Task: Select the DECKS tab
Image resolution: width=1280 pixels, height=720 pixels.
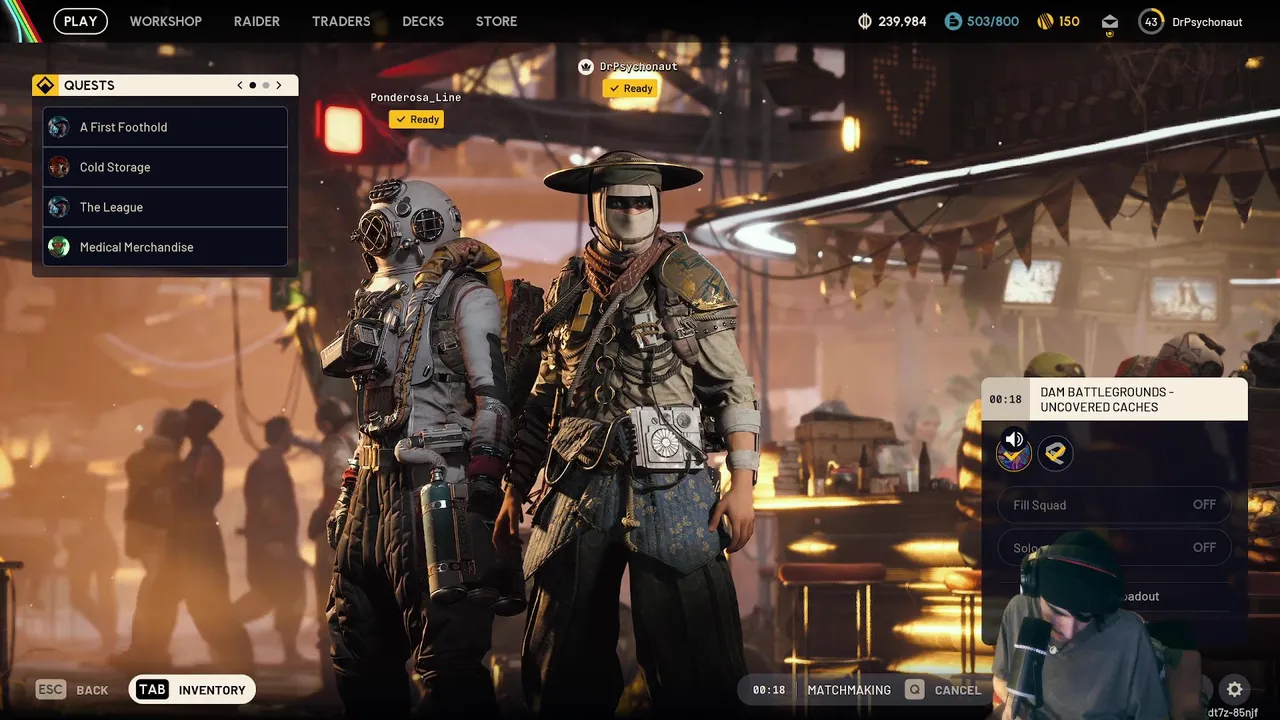Action: point(423,21)
